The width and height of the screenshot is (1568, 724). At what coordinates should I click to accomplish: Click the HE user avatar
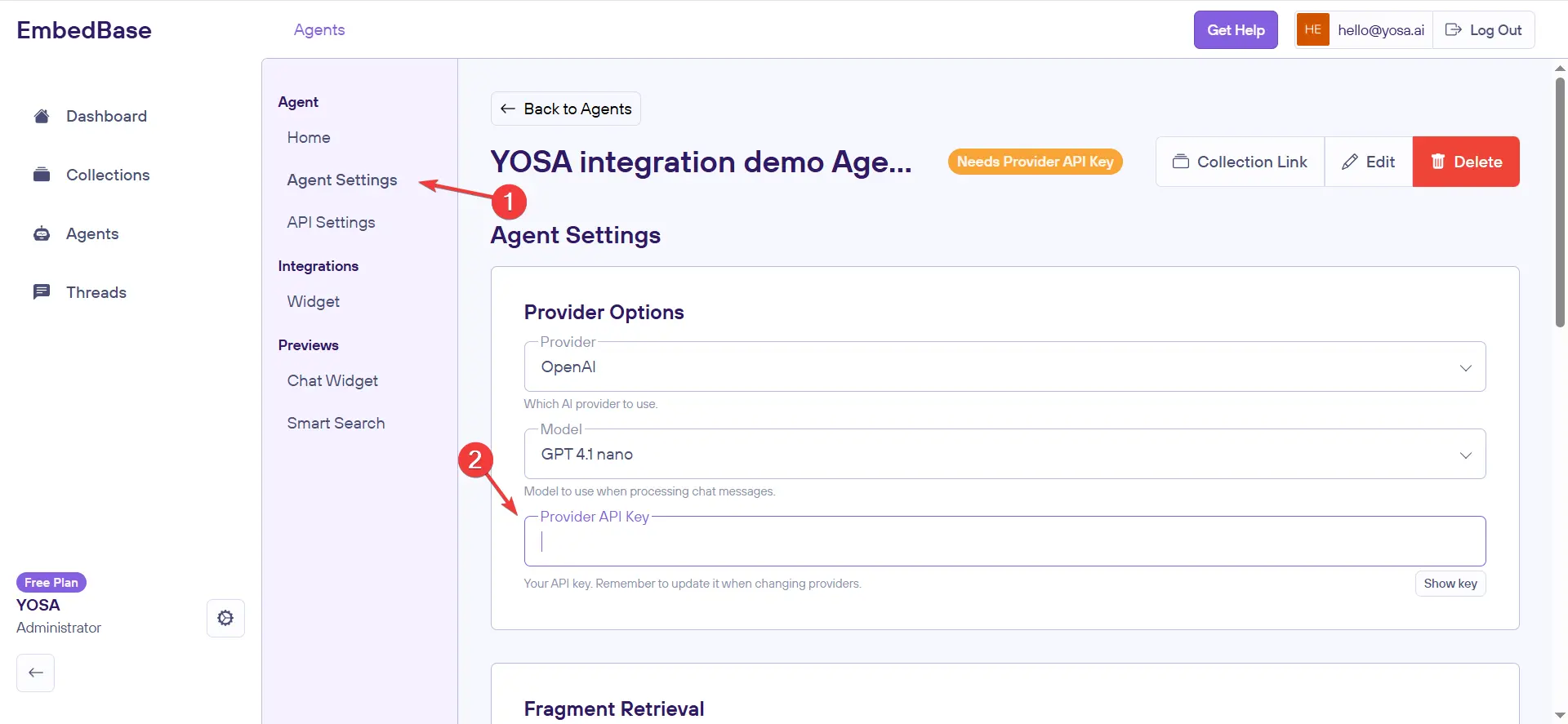coord(1312,30)
